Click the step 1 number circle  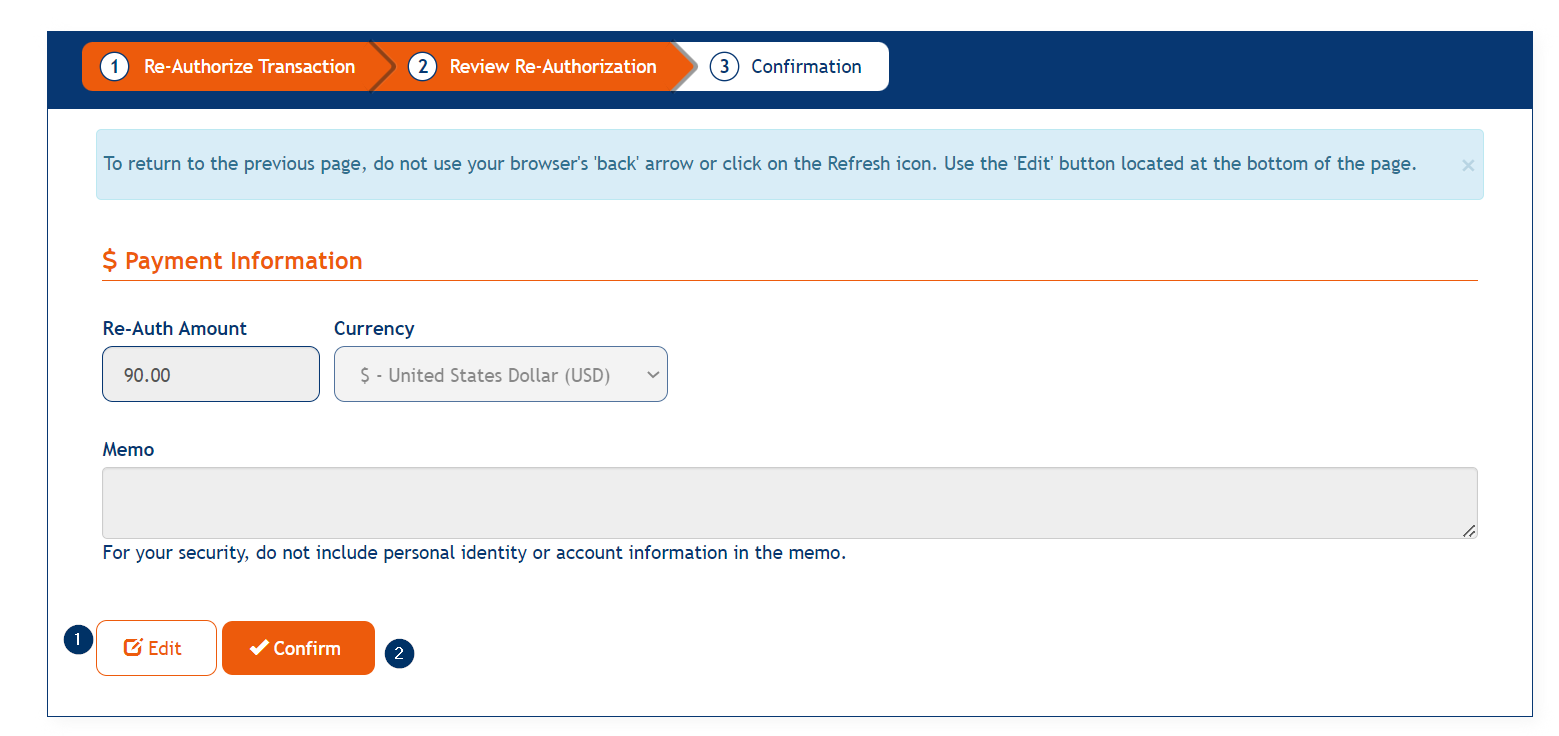pyautogui.click(x=115, y=67)
